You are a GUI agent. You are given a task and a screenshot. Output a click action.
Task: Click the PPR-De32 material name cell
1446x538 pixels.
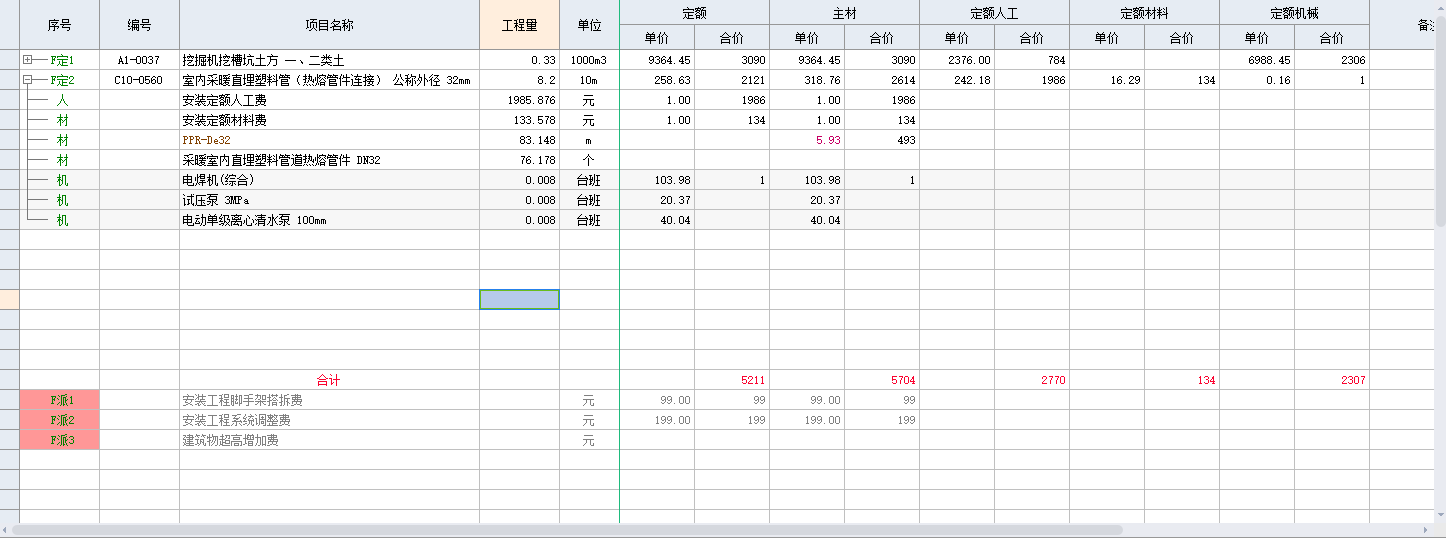pyautogui.click(x=206, y=140)
